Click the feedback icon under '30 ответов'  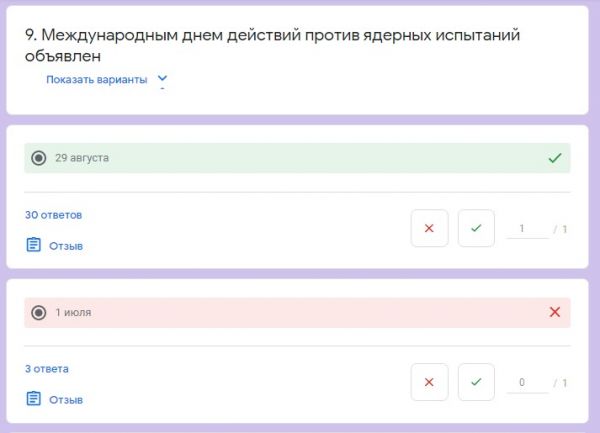[x=34, y=245]
